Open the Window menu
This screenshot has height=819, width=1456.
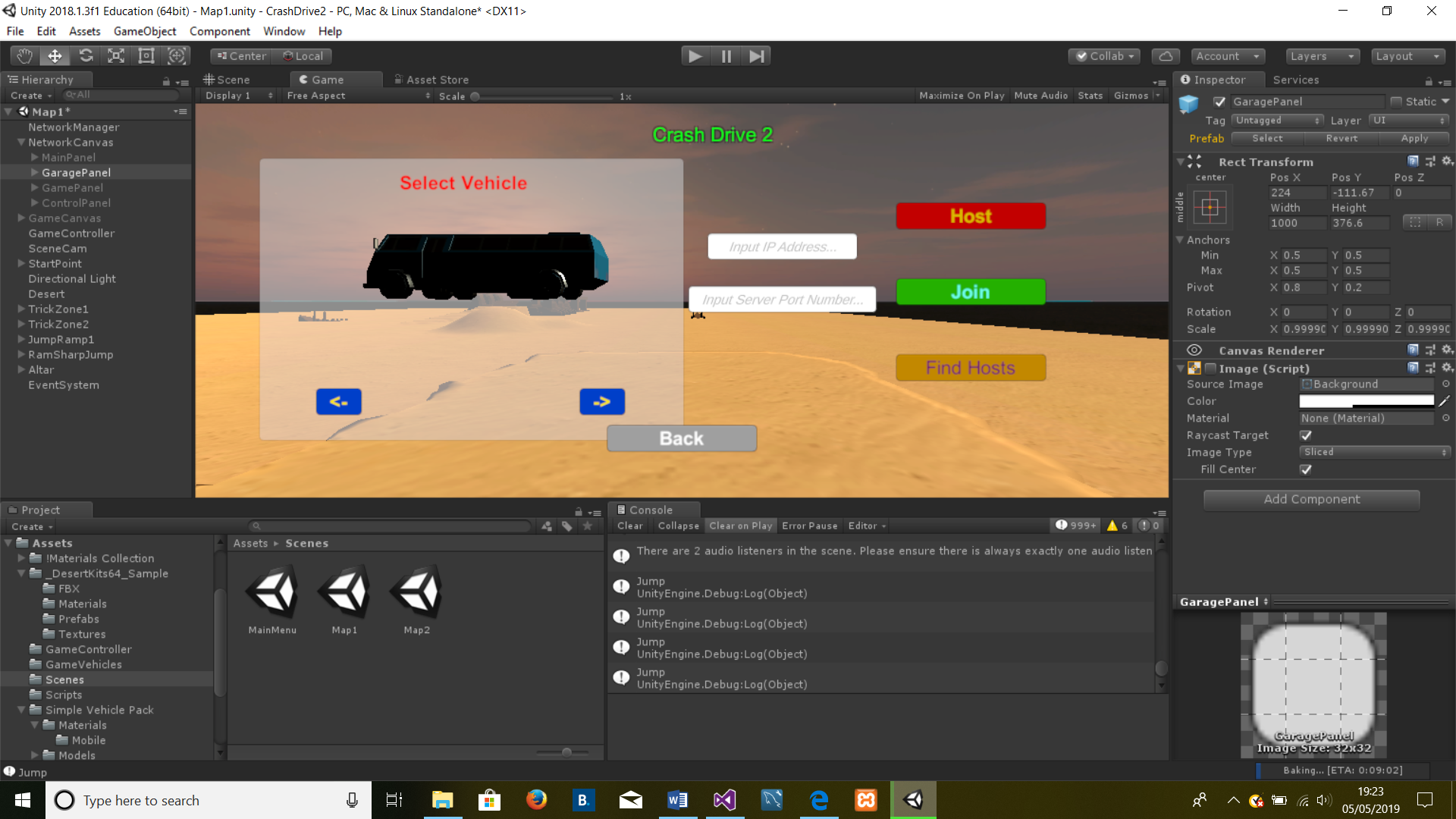284,31
